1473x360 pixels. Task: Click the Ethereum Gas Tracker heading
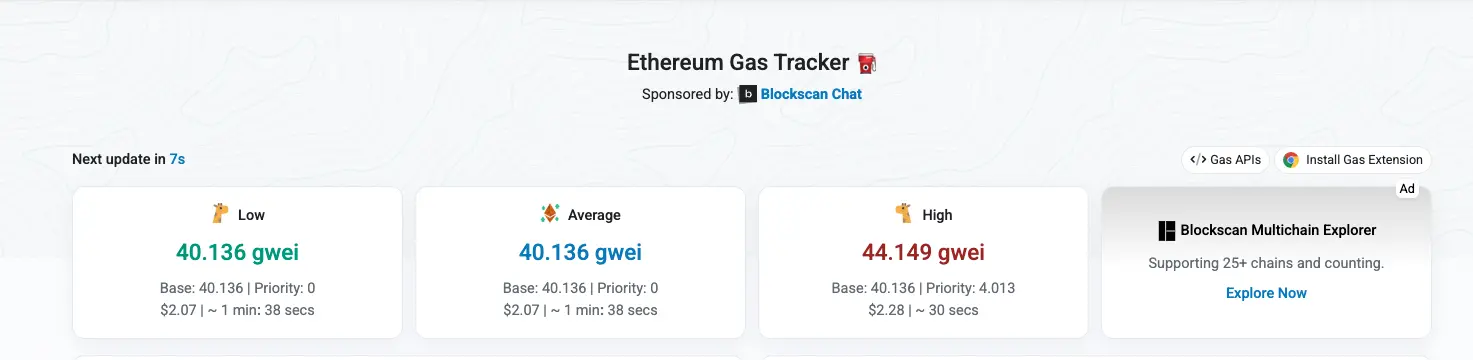pos(738,62)
